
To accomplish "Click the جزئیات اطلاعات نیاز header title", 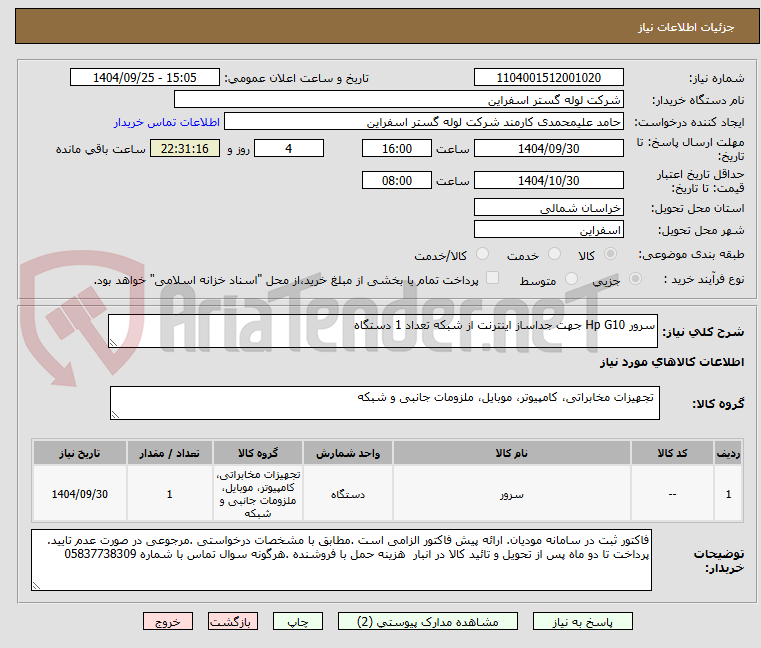I will (686, 27).
